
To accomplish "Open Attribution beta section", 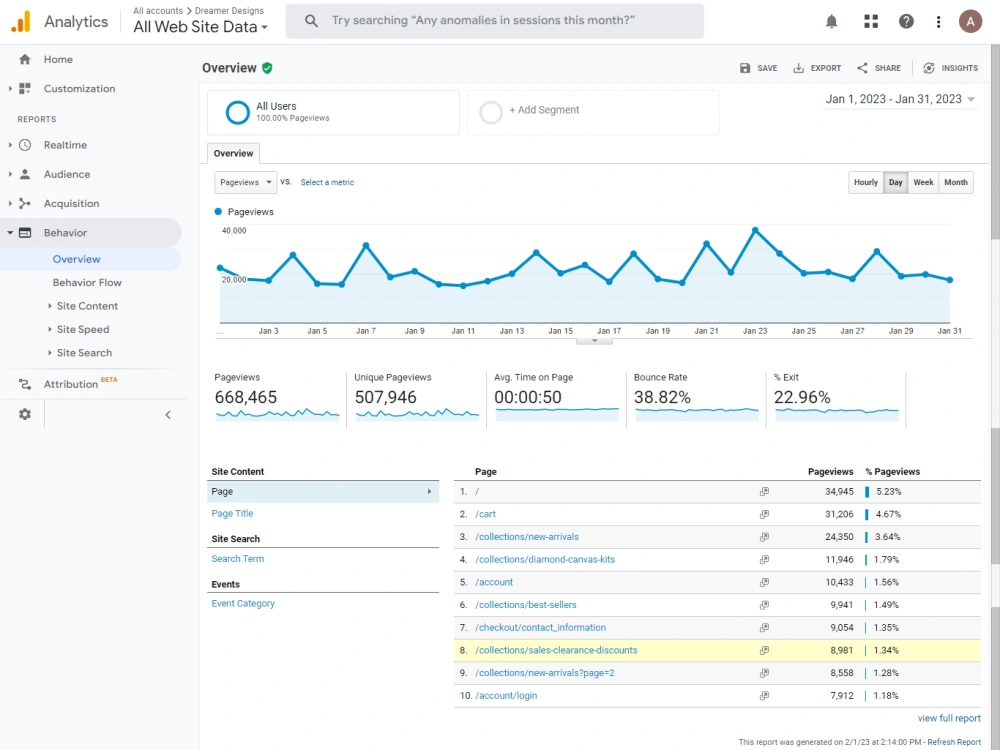I will (71, 384).
